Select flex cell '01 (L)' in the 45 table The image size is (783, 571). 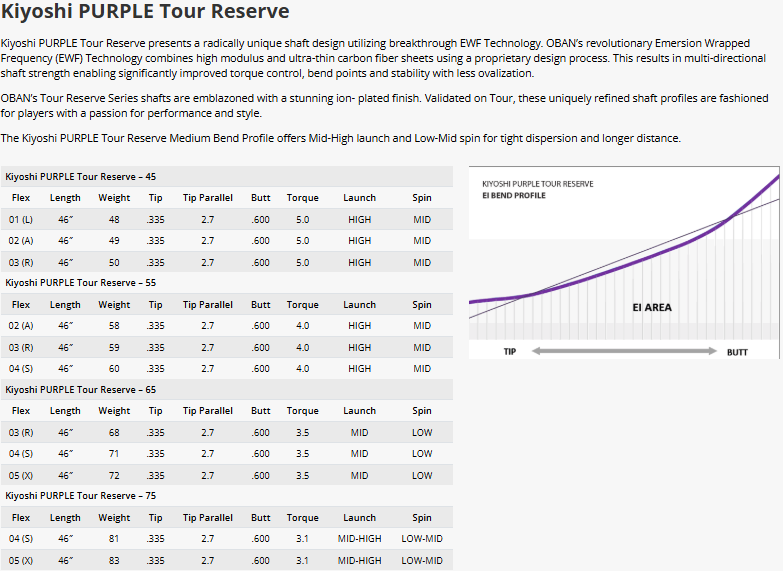[x=21, y=220]
